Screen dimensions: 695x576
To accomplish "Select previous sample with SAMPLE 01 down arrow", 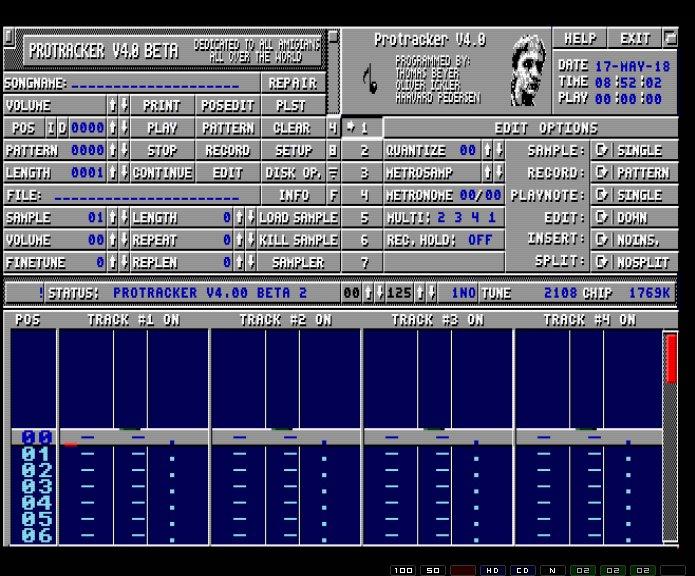I will click(124, 217).
